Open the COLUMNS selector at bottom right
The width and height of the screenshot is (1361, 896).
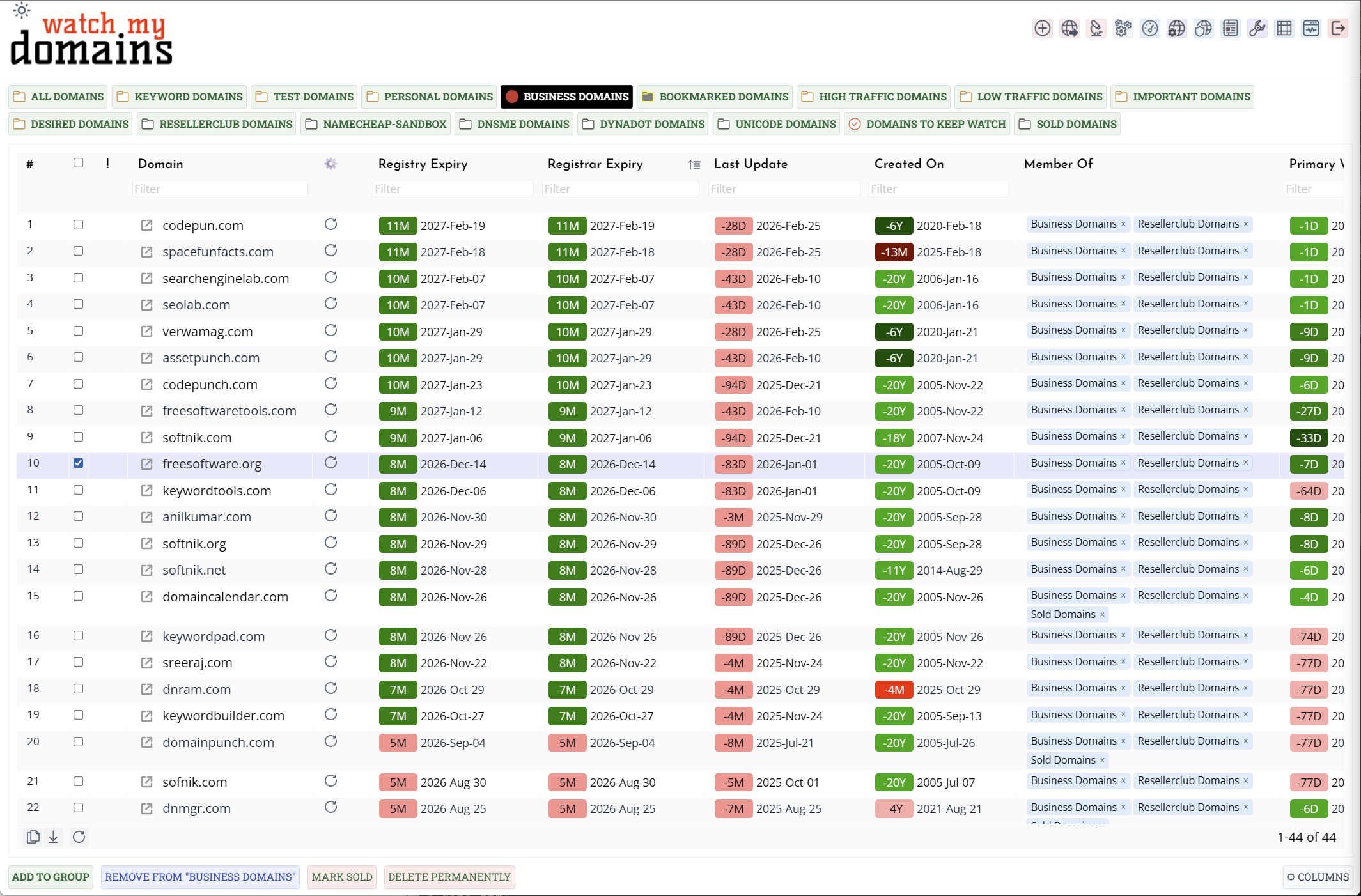coord(1317,877)
